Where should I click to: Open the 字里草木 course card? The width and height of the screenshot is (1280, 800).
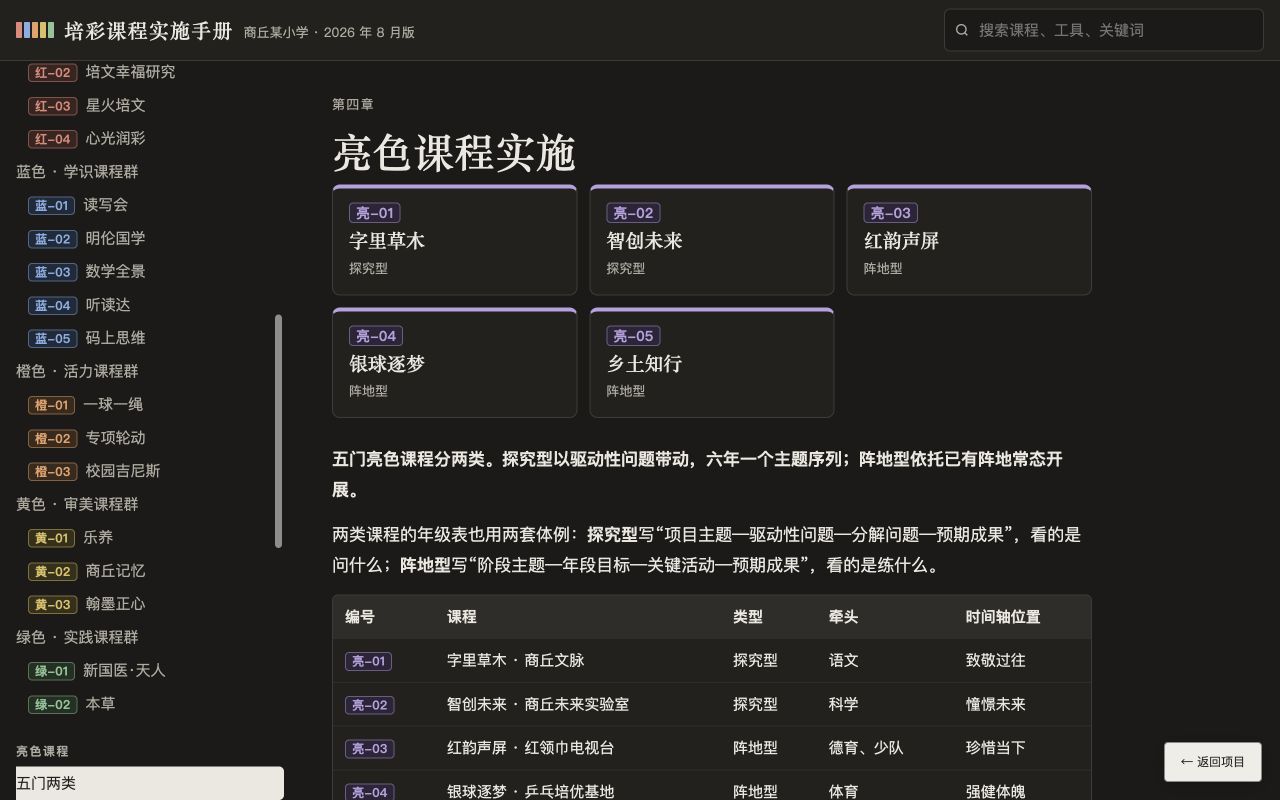[455, 240]
